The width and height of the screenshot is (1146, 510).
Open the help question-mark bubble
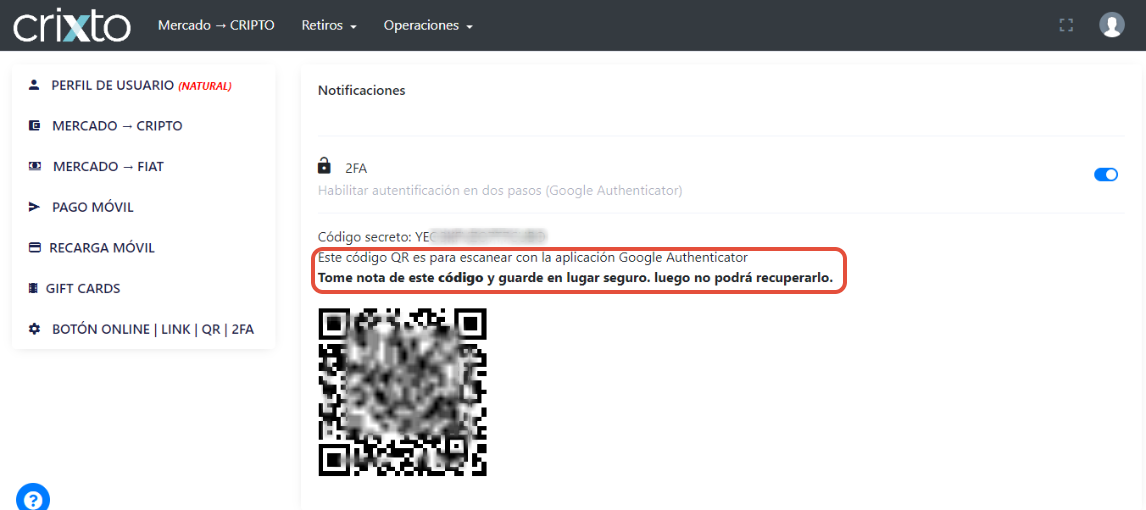tap(33, 499)
